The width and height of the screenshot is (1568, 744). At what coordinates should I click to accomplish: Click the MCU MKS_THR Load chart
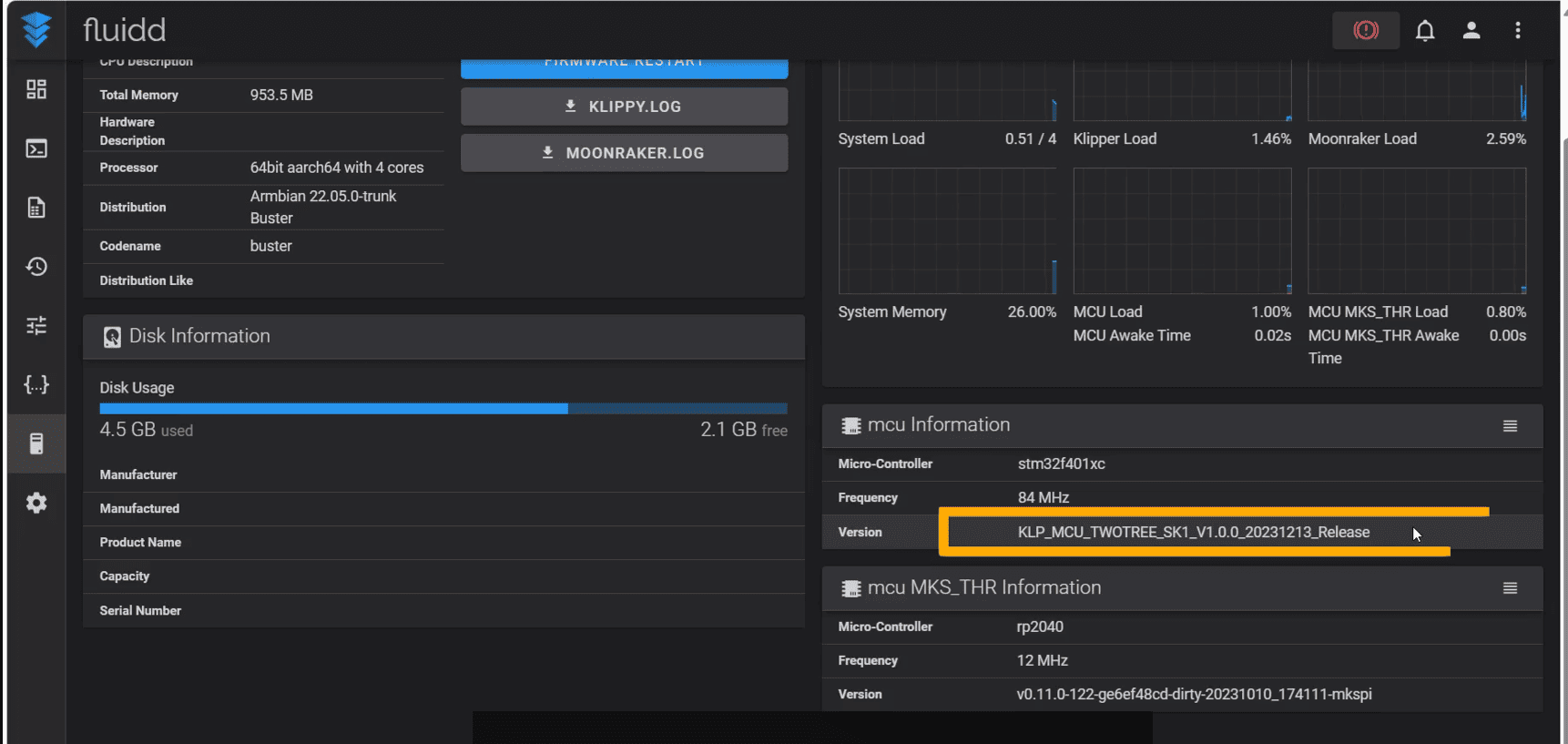click(x=1417, y=230)
